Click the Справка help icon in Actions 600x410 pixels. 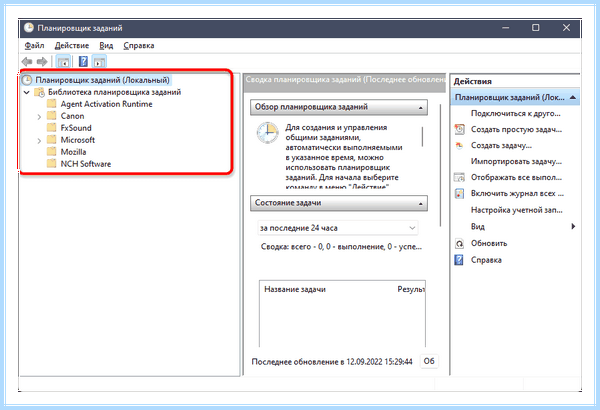pyautogui.click(x=459, y=260)
